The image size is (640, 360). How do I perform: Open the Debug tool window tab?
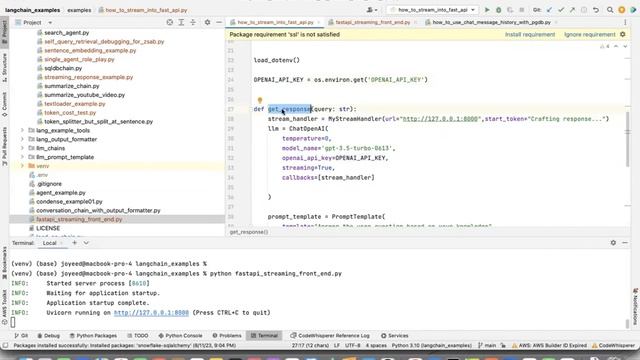point(49,336)
